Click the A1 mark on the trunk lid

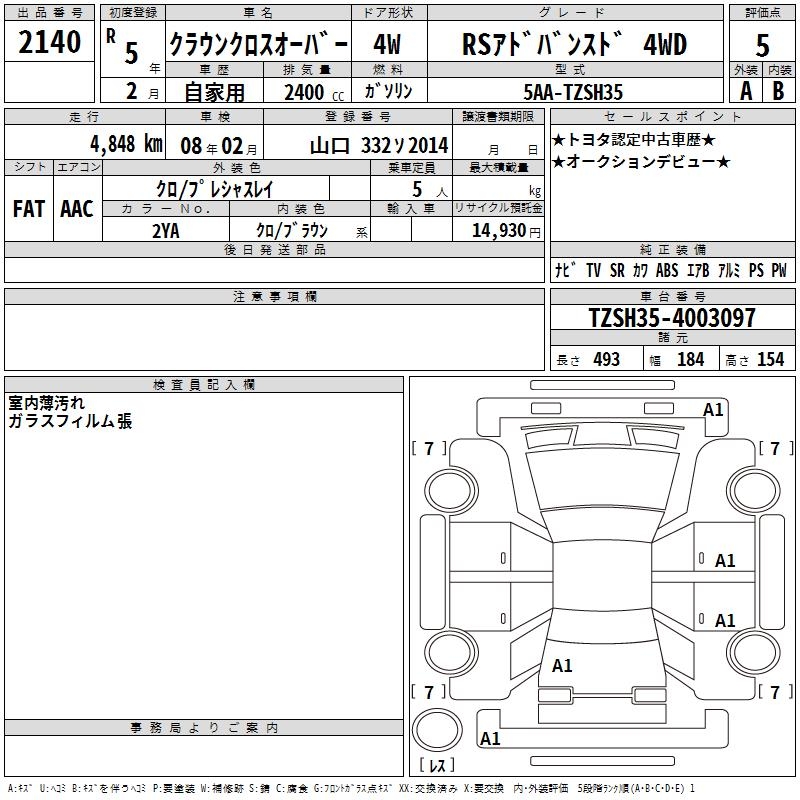(562, 666)
